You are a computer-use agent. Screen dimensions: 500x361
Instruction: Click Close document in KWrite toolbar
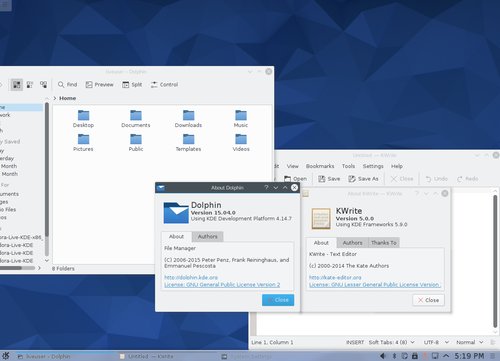click(x=402, y=179)
